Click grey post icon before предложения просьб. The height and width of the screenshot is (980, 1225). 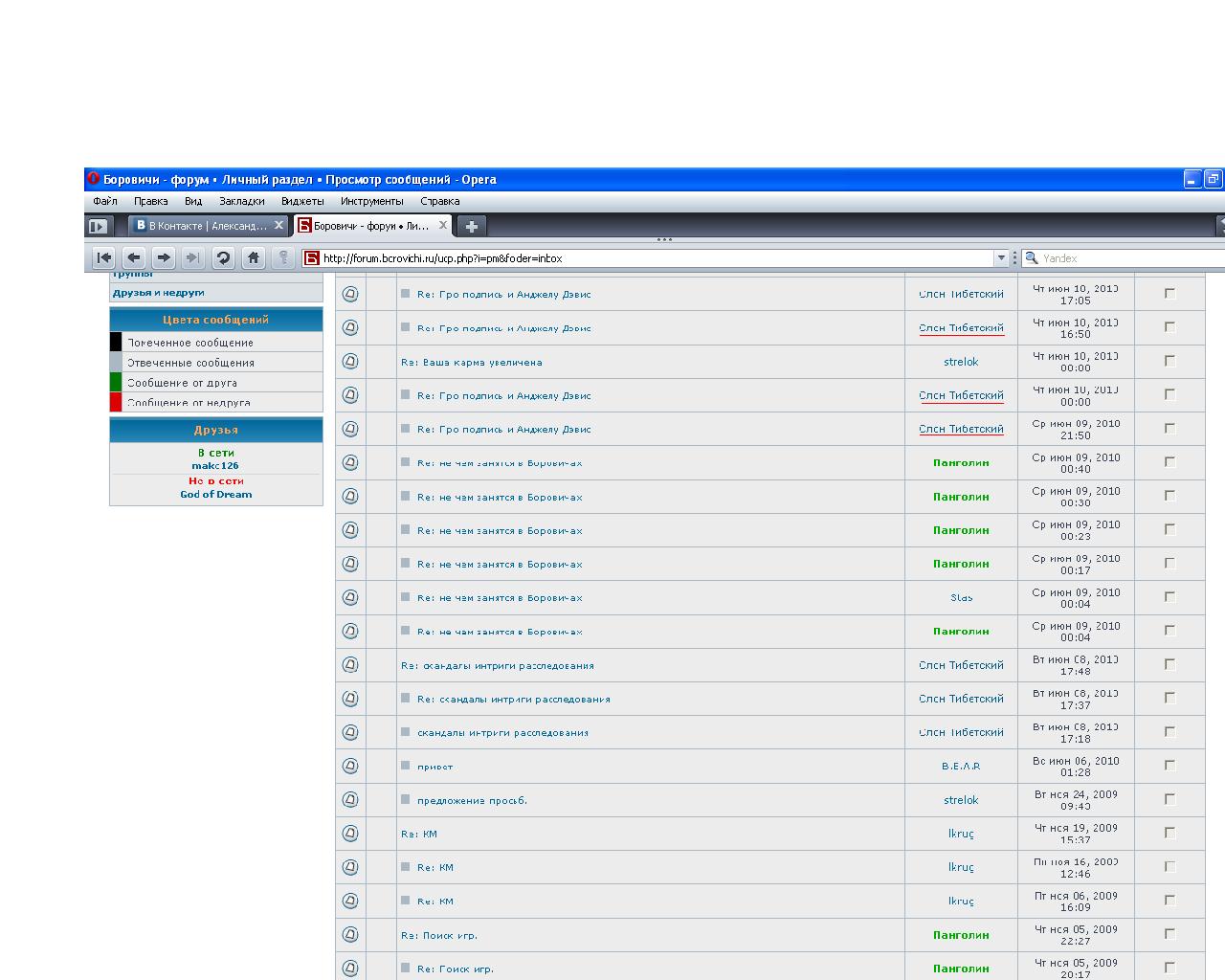tap(406, 799)
